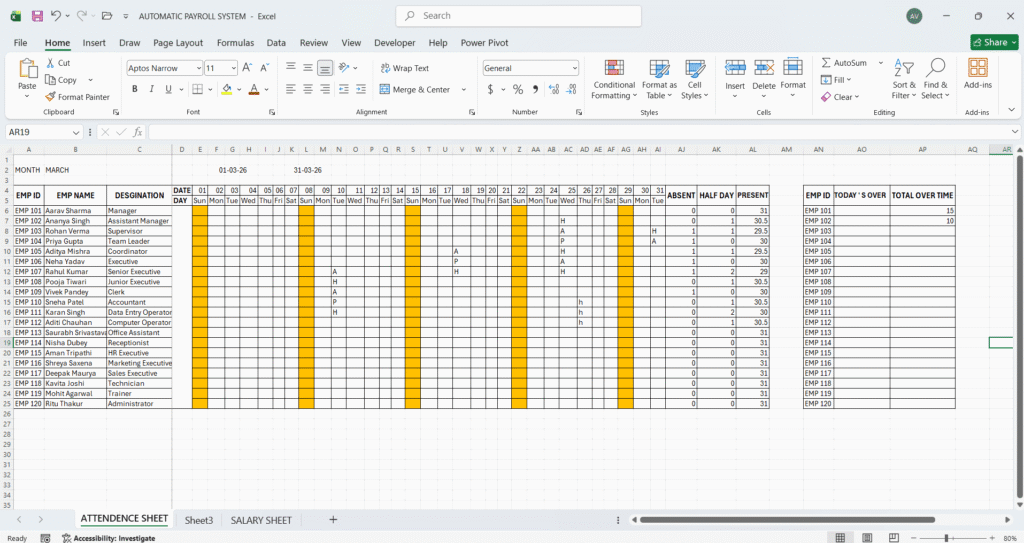Open font size dropdown showing 11
This screenshot has height=543, width=1024.
[234, 68]
